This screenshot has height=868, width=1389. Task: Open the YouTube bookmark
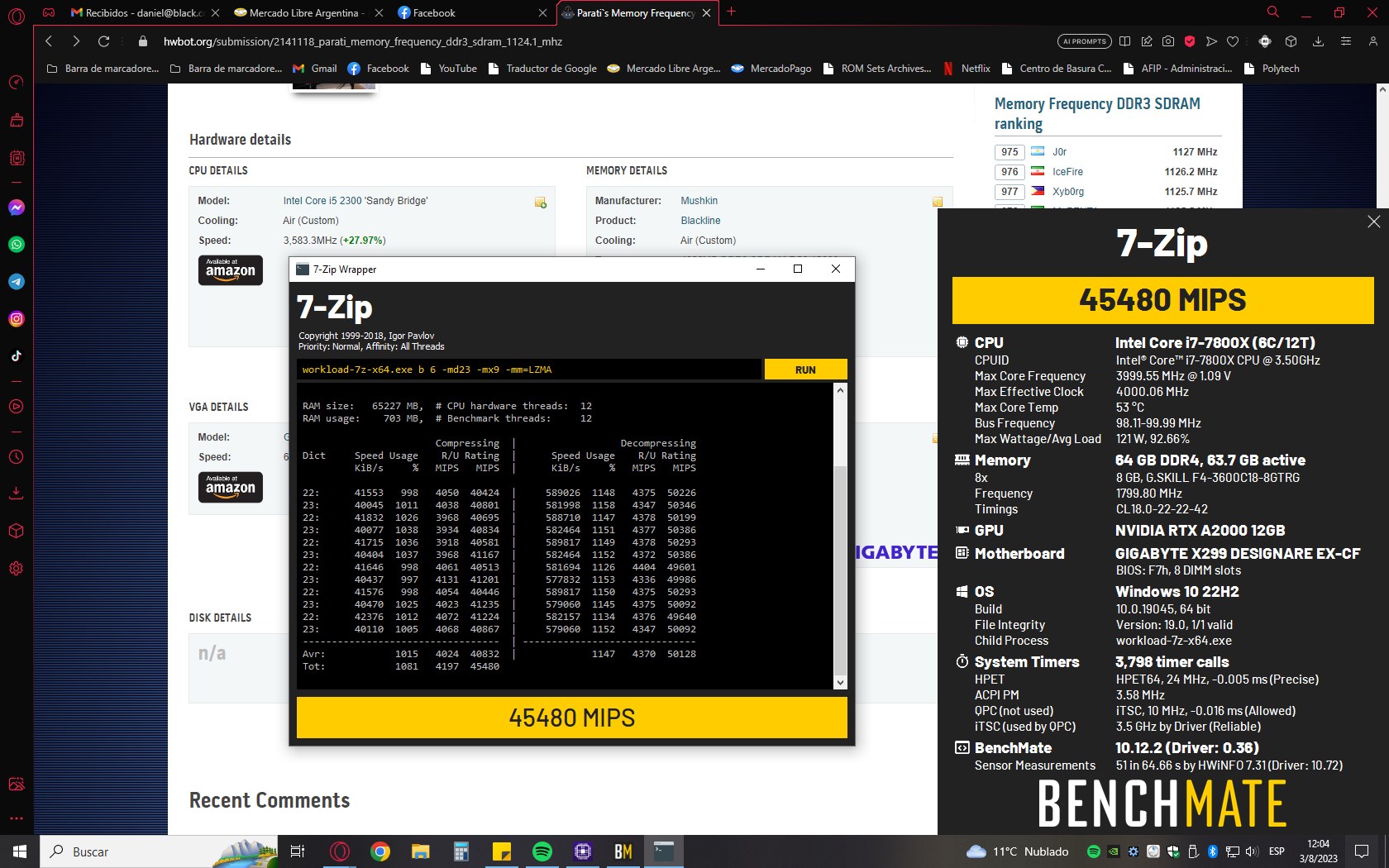(449, 69)
